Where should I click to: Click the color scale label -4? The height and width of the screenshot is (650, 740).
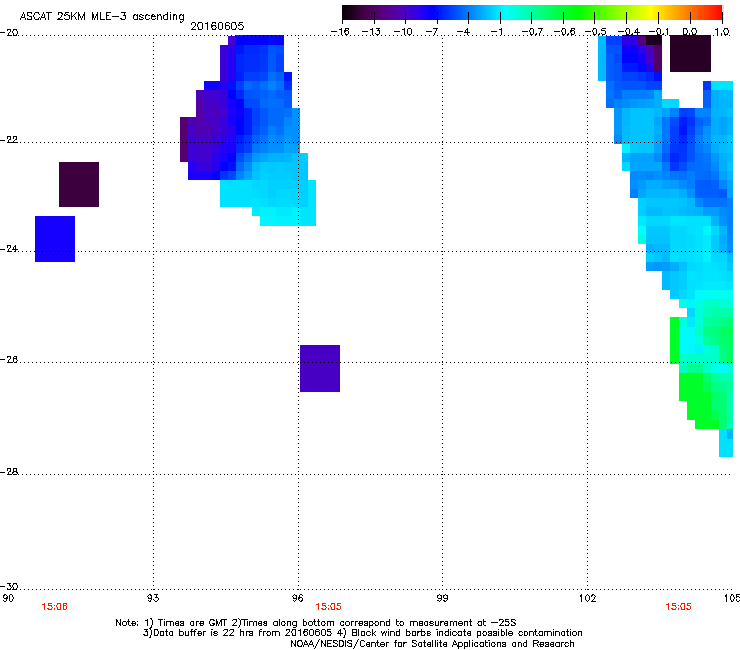pyautogui.click(x=463, y=32)
